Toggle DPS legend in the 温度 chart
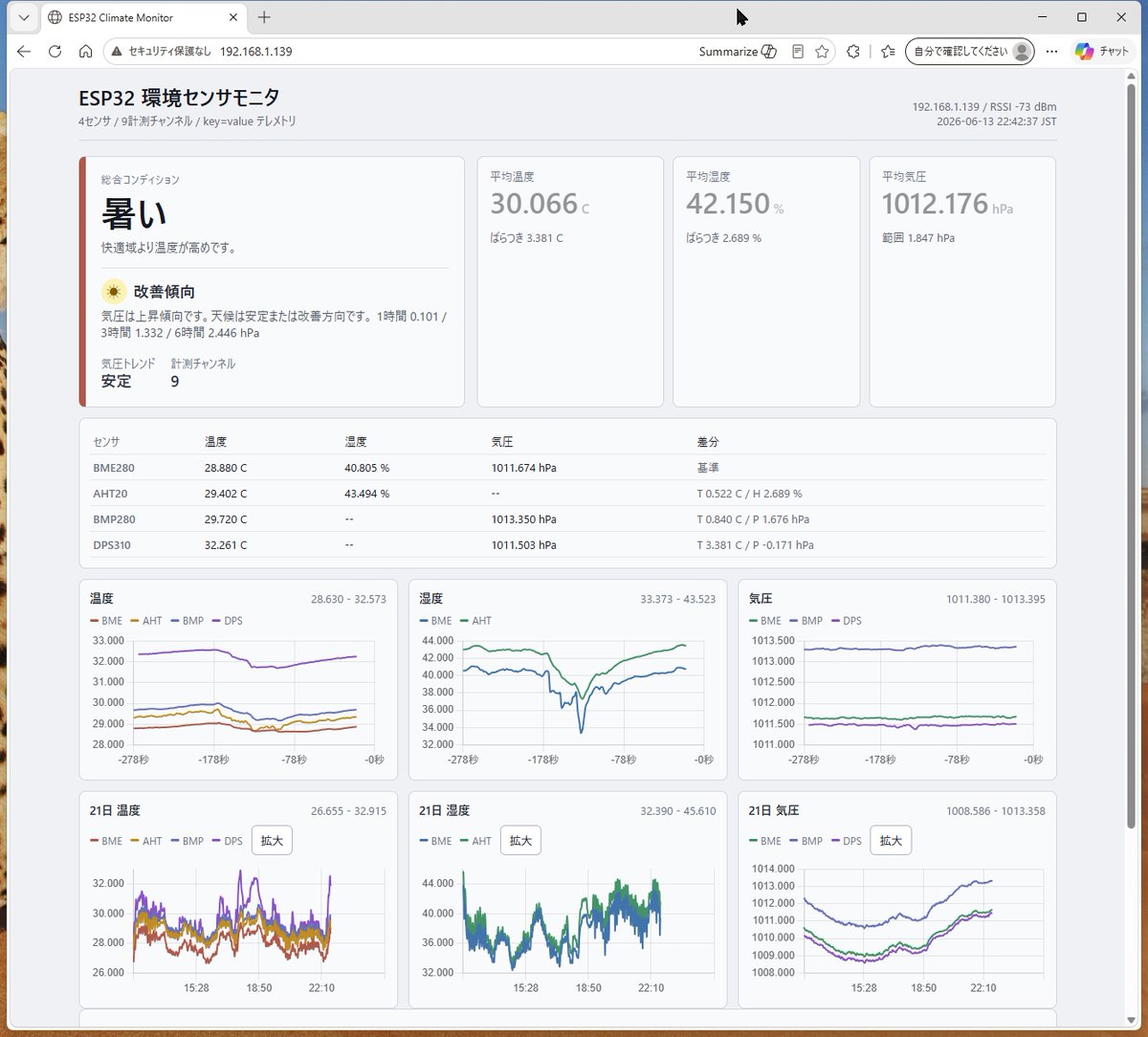This screenshot has height=1037, width=1148. click(227, 621)
